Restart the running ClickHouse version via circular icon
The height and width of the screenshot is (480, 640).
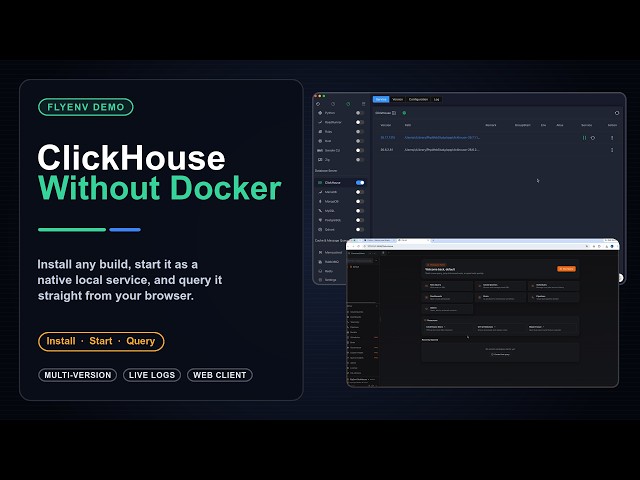click(x=593, y=138)
